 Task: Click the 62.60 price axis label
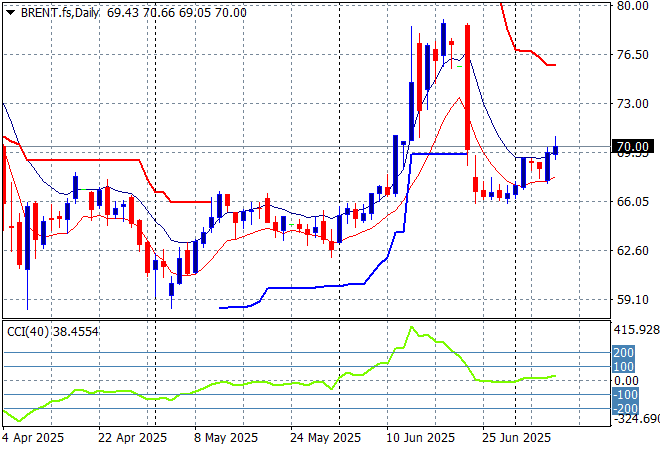click(x=633, y=251)
